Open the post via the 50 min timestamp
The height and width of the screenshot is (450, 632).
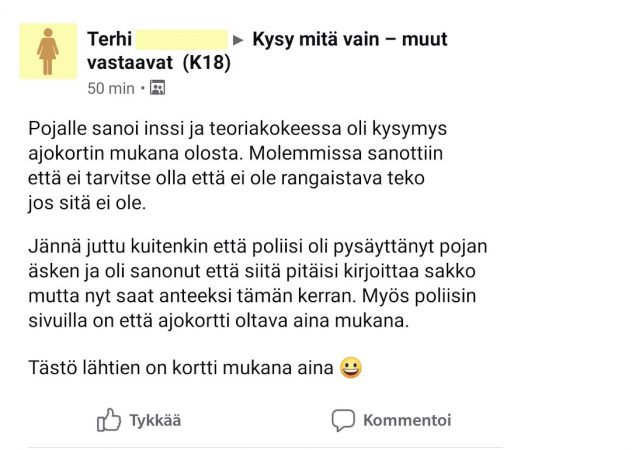pos(110,88)
